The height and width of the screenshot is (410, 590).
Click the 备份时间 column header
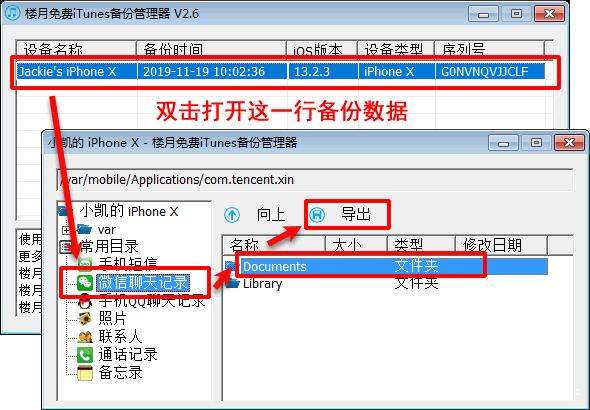tap(211, 49)
